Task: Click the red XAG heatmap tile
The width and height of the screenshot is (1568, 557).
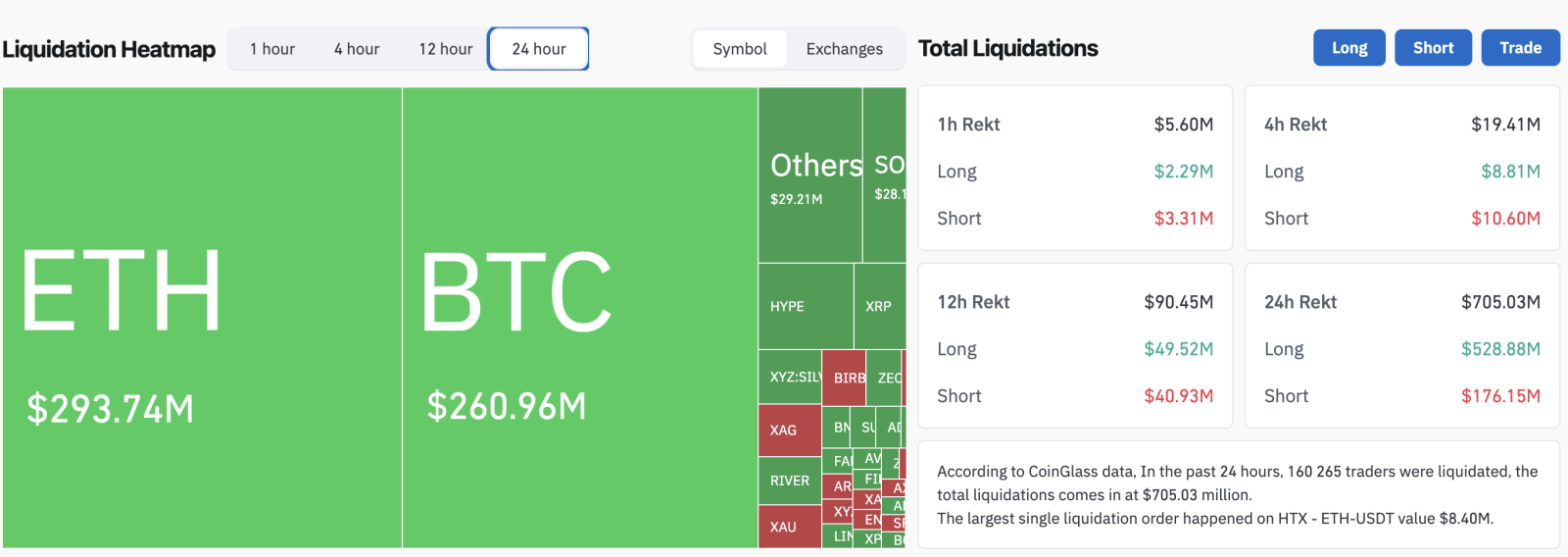Action: tap(789, 430)
